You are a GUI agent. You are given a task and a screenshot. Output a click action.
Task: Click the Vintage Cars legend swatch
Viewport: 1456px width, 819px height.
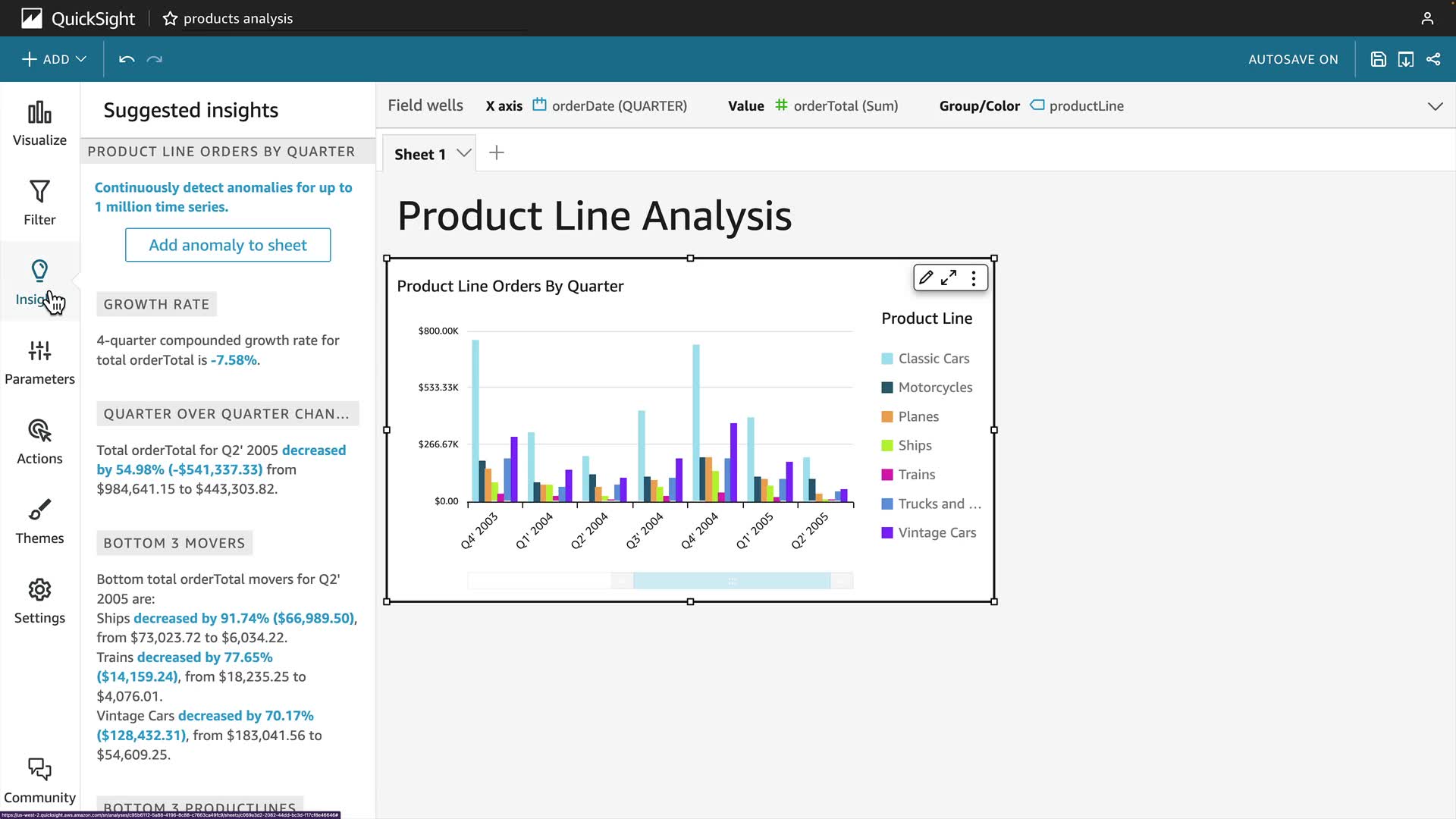(887, 533)
